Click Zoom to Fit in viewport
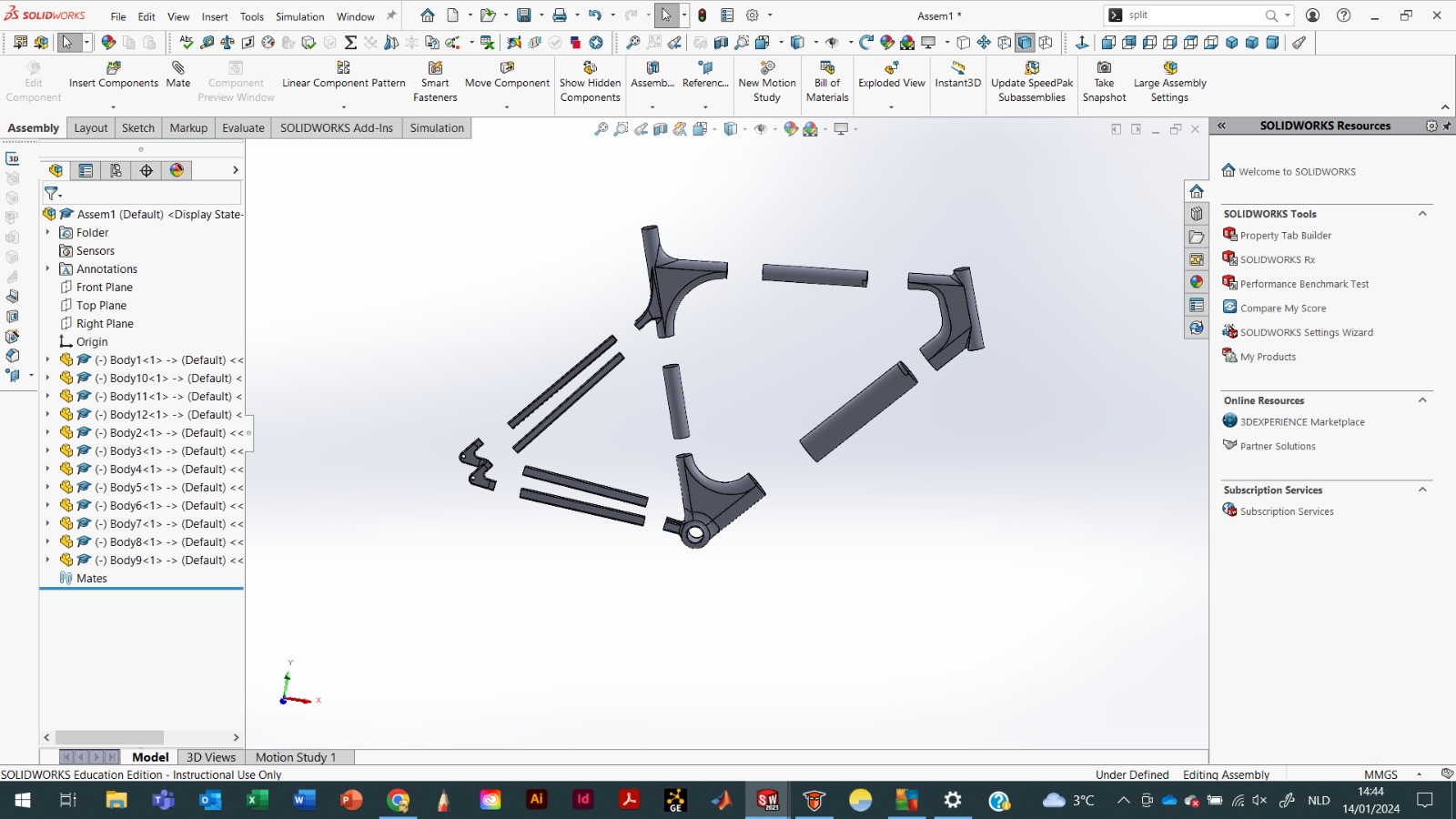Viewport: 1456px width, 819px height. [601, 129]
